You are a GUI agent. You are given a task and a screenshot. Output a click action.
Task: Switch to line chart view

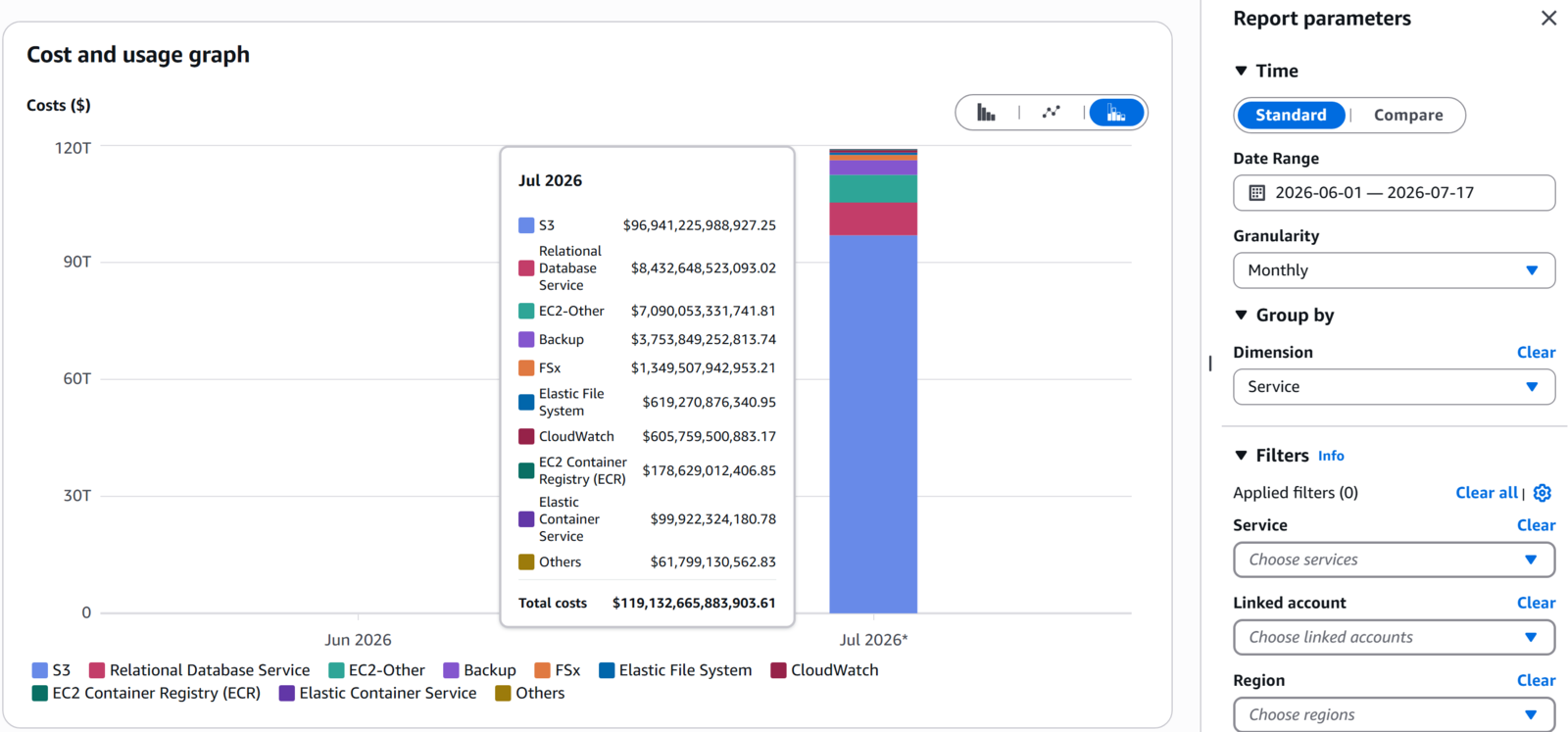coord(1051,113)
